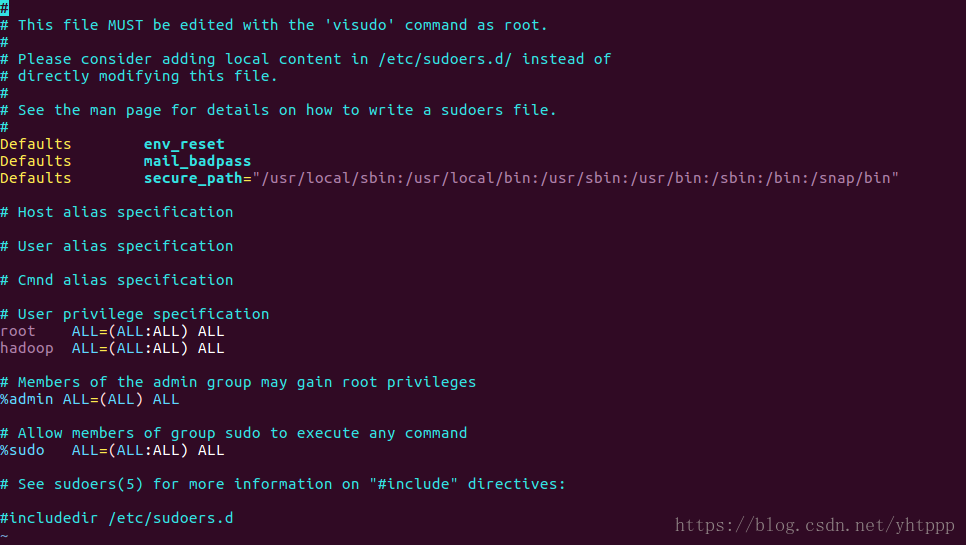Click the '# User alias specification' comment

[117, 246]
